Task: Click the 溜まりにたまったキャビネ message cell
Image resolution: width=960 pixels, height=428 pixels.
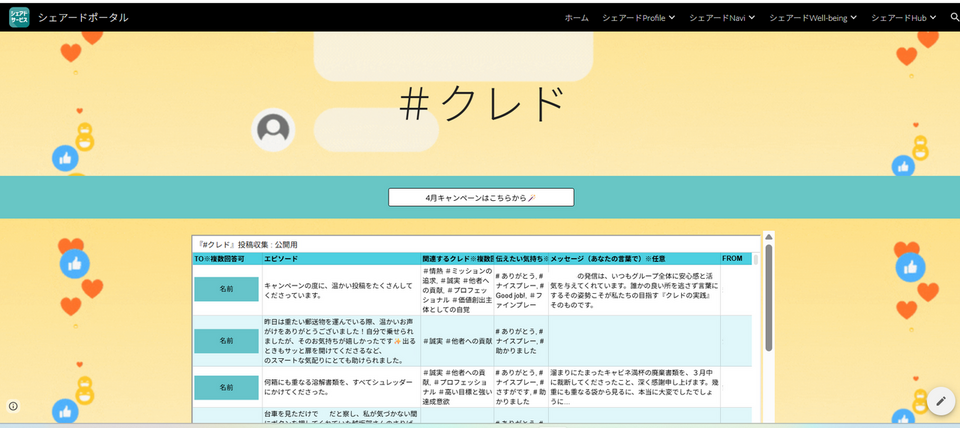Action: 634,387
